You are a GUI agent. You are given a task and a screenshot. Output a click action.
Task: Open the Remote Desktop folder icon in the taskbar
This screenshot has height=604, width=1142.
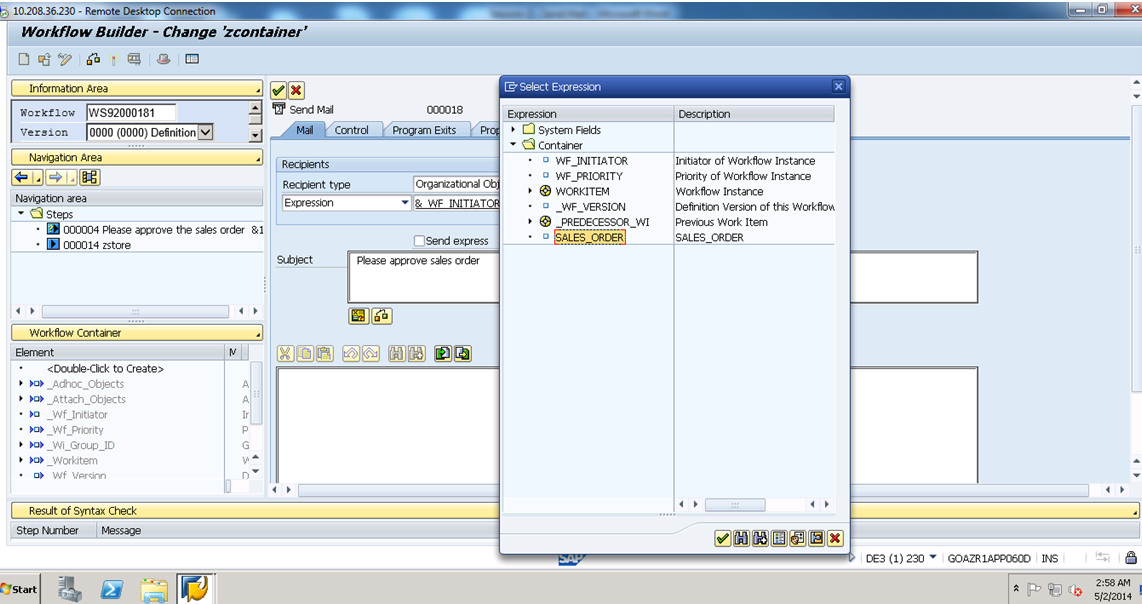click(x=155, y=589)
